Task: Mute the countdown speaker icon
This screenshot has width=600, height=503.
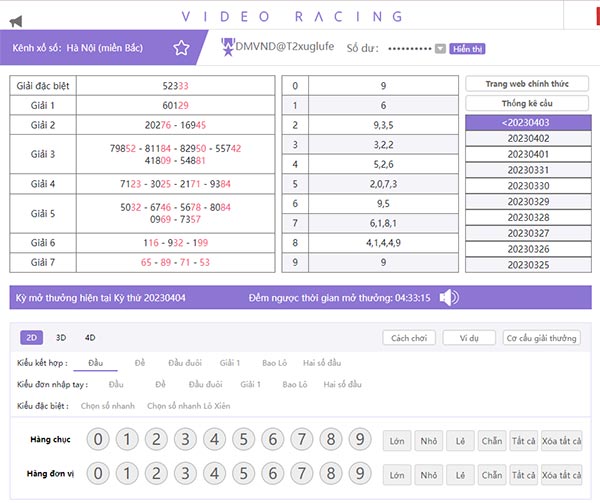Action: [x=450, y=298]
